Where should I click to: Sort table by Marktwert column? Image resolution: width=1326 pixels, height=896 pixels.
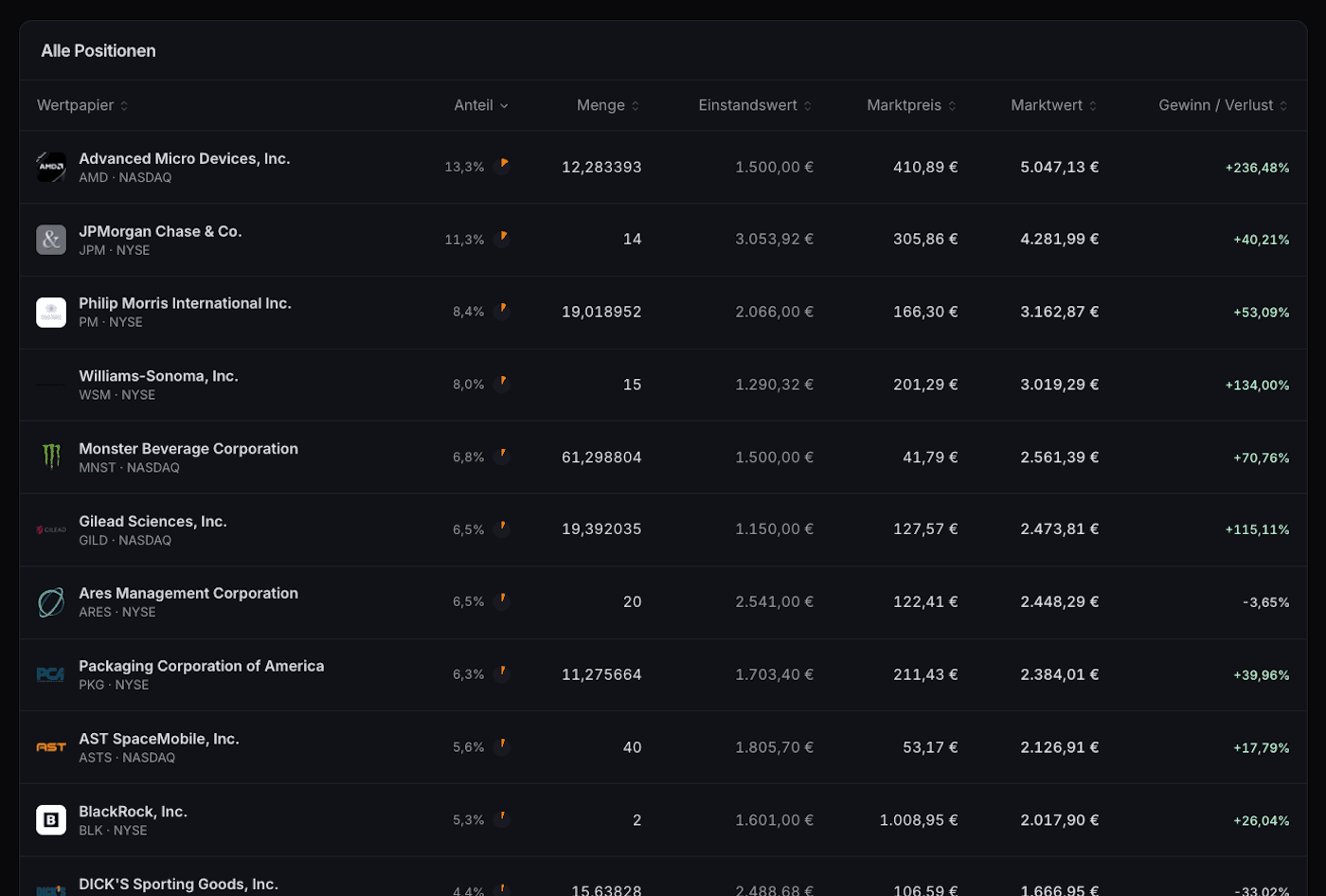pyautogui.click(x=1053, y=105)
